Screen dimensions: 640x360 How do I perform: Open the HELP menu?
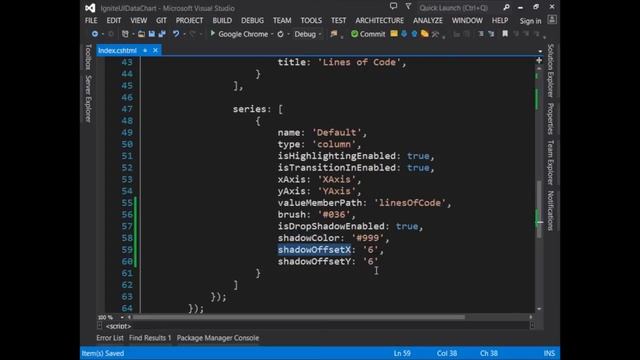[x=500, y=20]
